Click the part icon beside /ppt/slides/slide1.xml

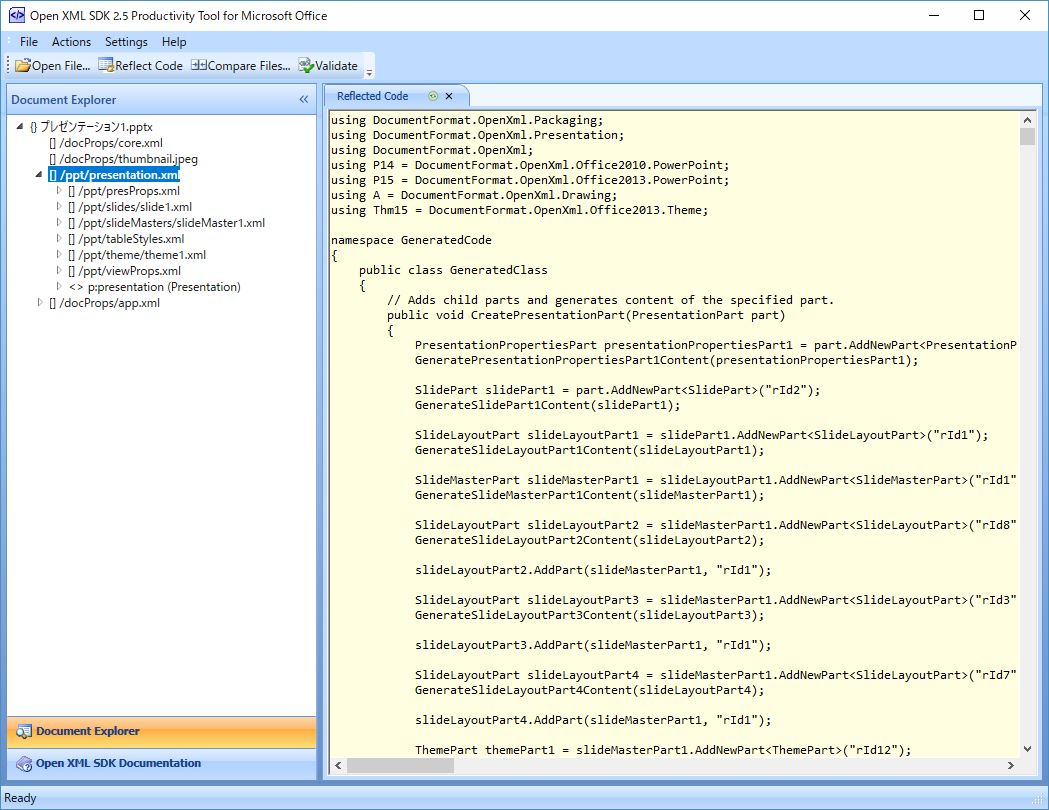coord(72,207)
